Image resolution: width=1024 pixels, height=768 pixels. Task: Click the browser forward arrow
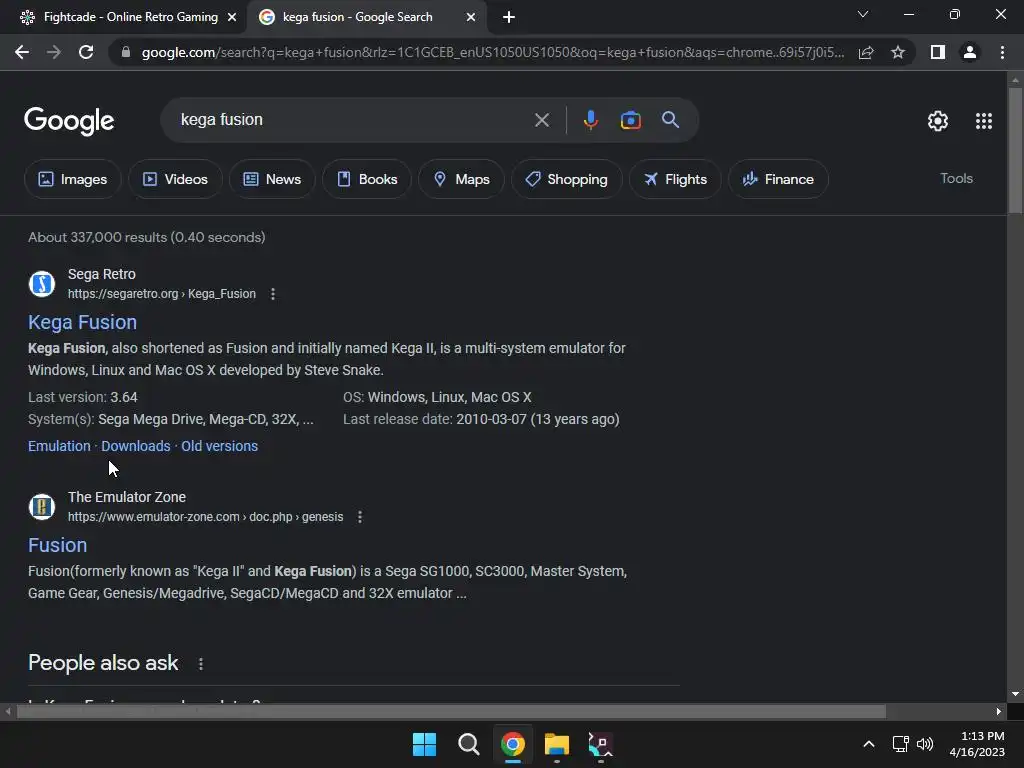click(x=54, y=52)
